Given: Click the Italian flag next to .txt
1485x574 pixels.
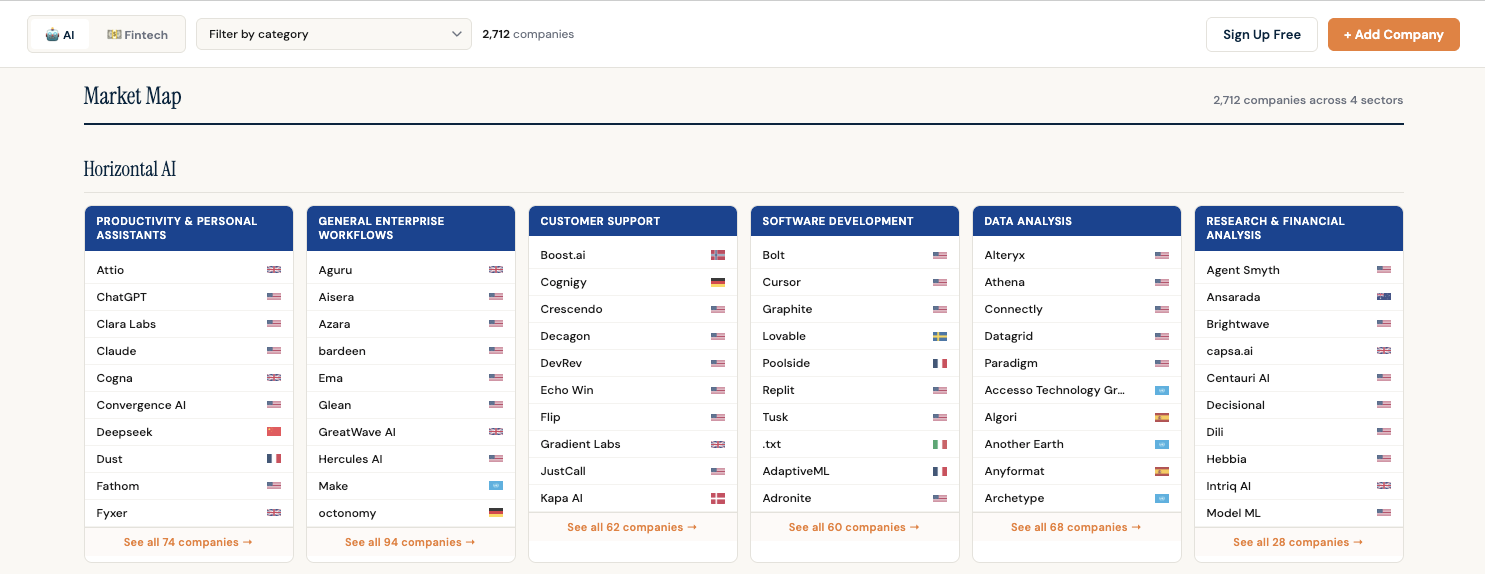Looking at the screenshot, I should point(940,444).
